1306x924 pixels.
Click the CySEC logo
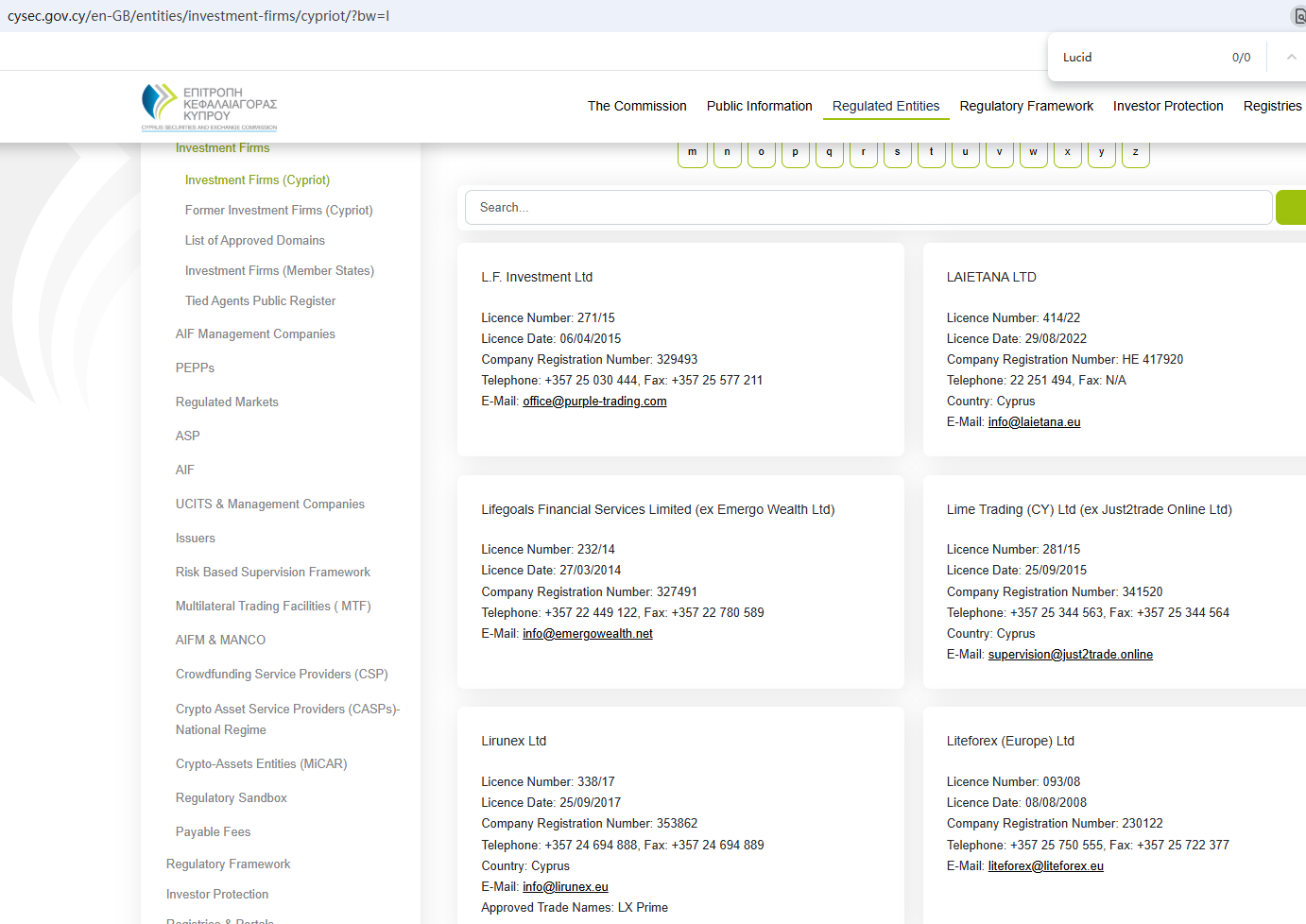pos(209,107)
